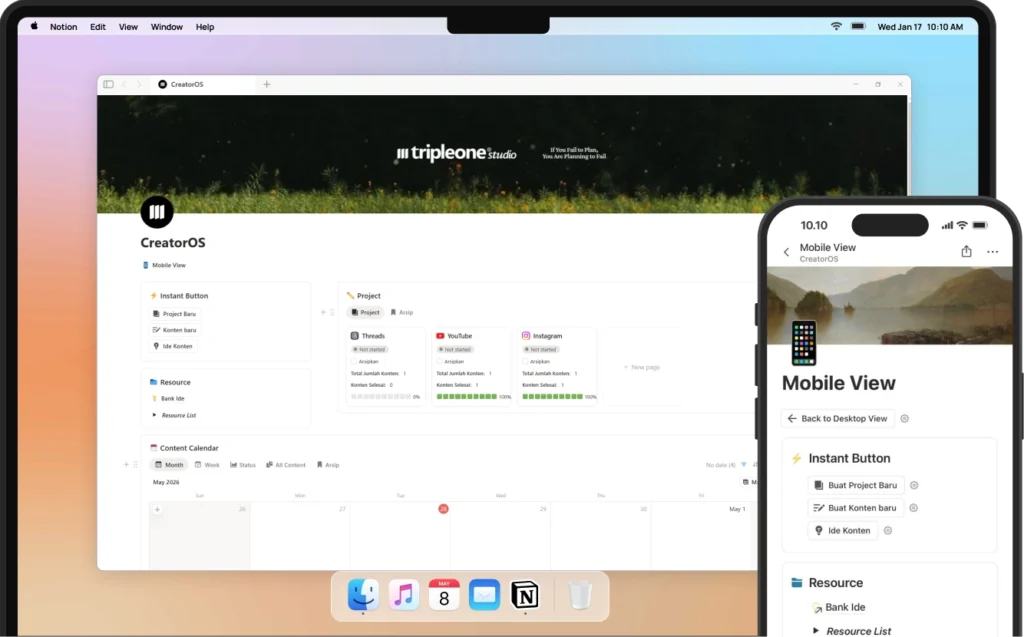Open the three-dot menu on mobile
Viewport: 1024px width, 637px height.
point(992,252)
